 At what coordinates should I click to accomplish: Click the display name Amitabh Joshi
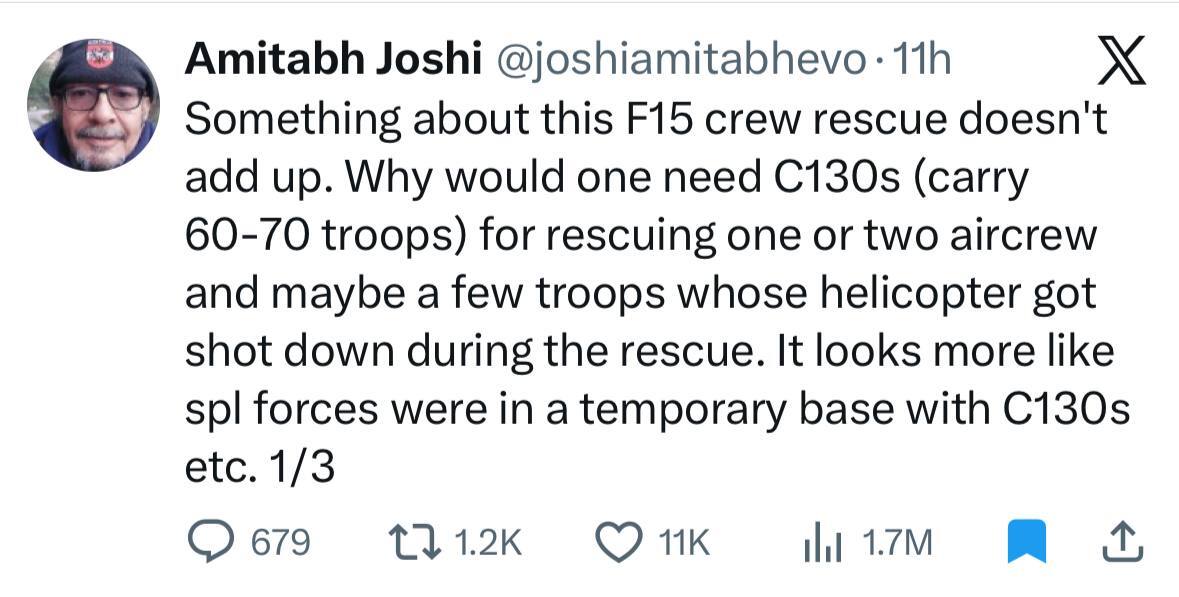tap(333, 60)
